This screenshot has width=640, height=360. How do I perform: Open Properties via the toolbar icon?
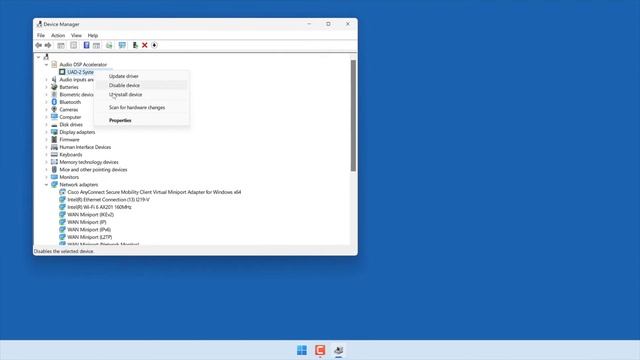(73, 45)
